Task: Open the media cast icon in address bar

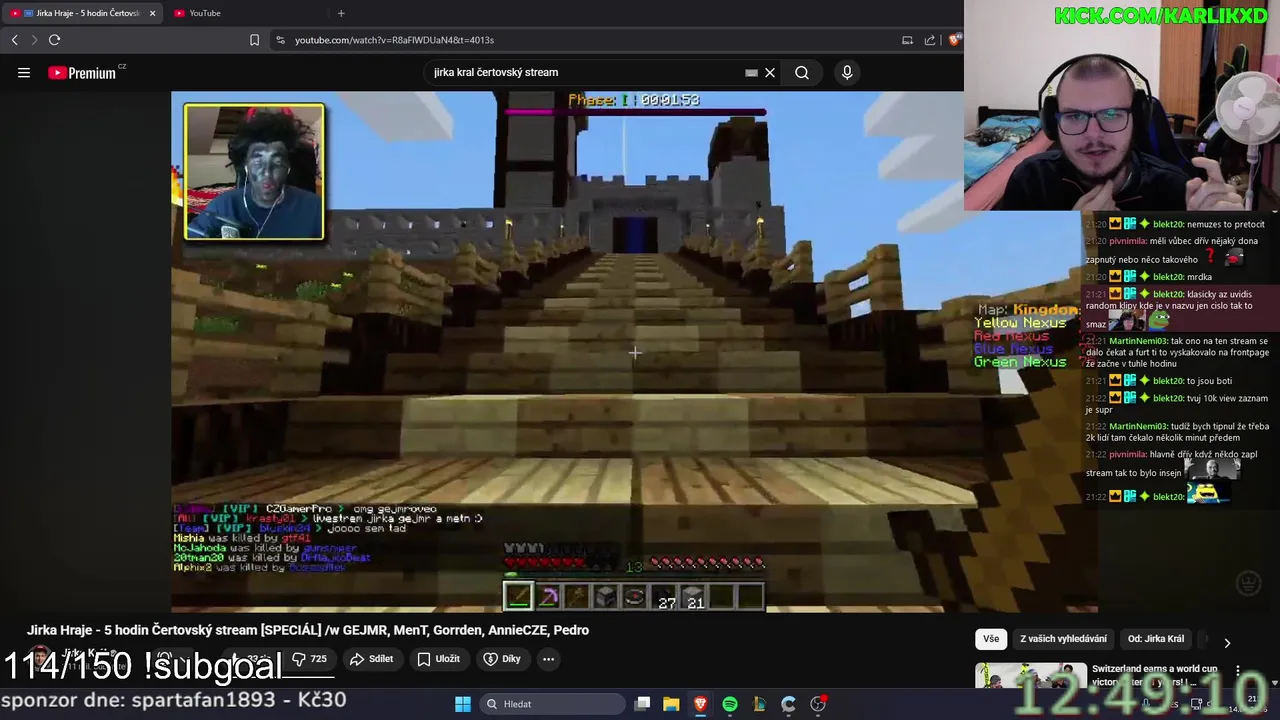Action: (x=907, y=40)
